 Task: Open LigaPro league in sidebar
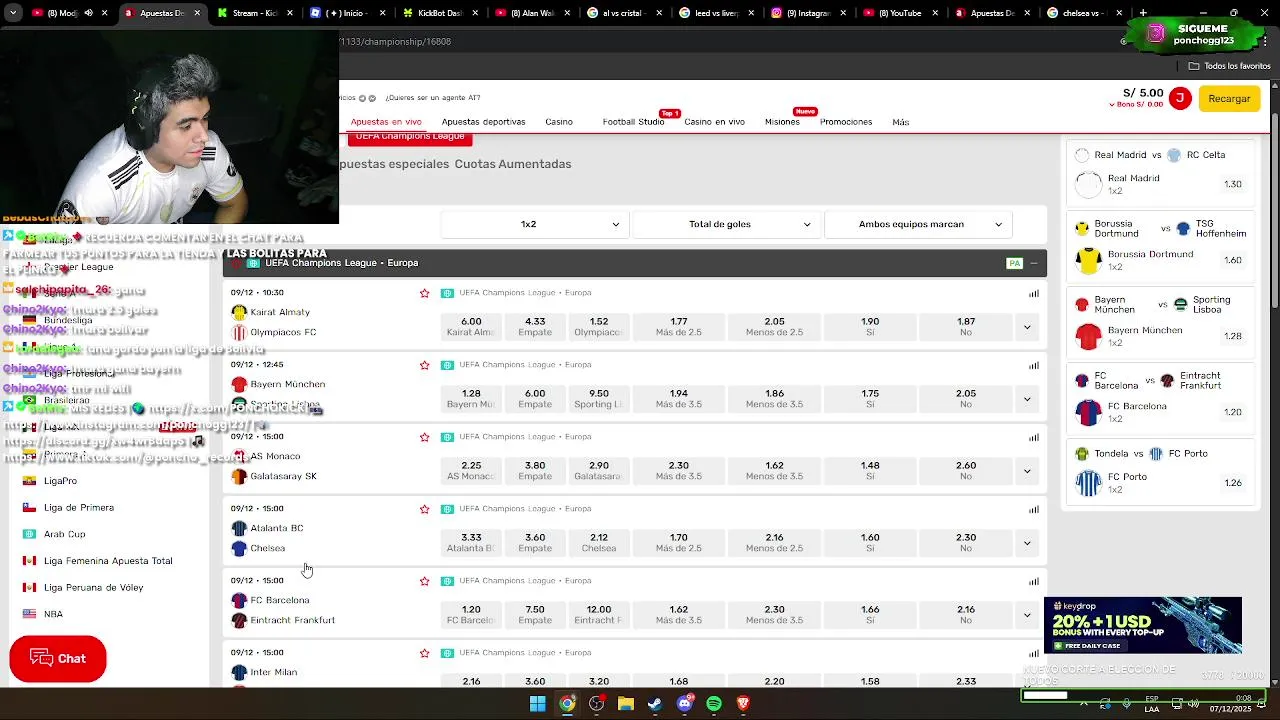point(61,481)
